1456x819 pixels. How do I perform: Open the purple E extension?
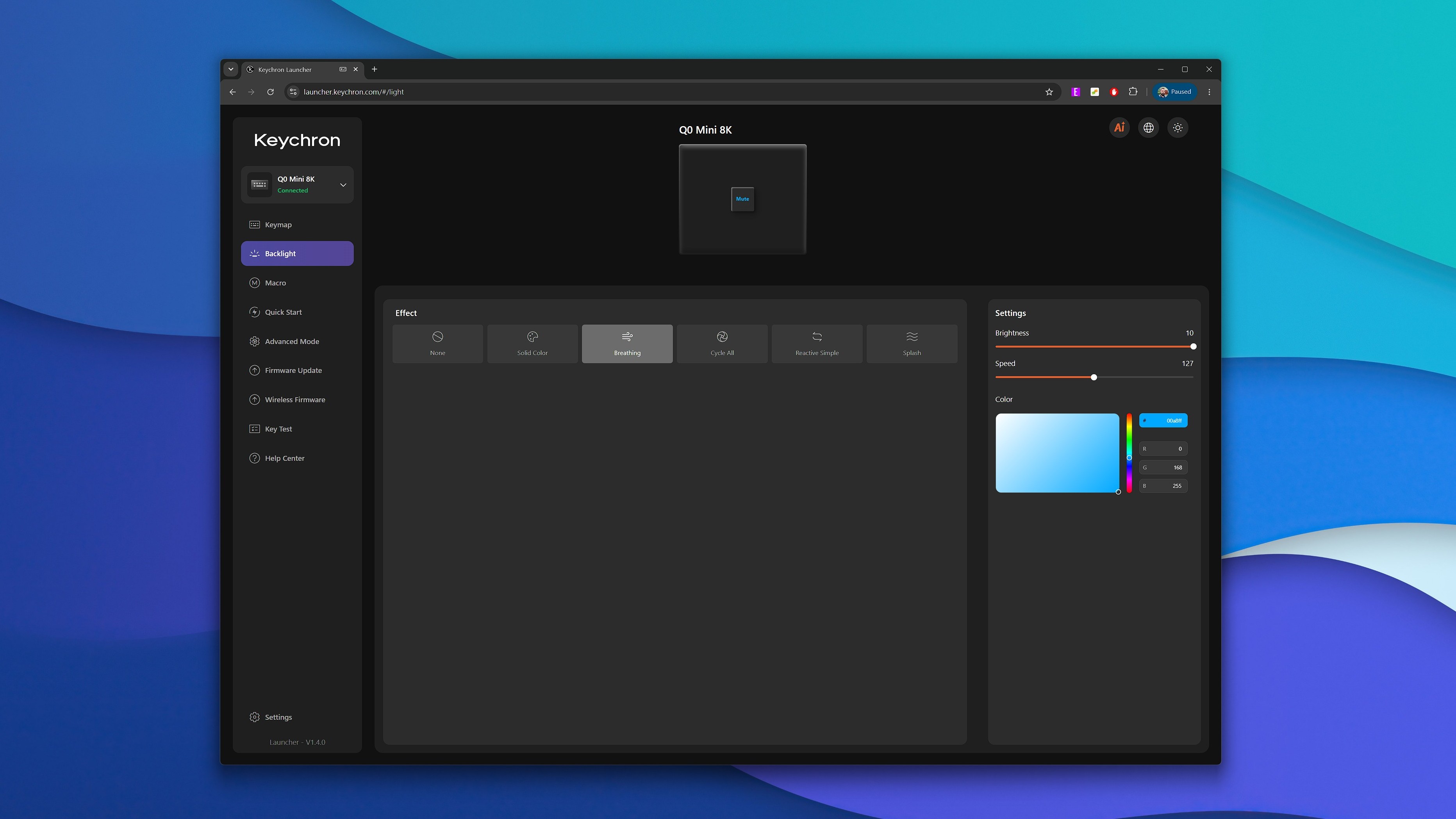[1076, 91]
